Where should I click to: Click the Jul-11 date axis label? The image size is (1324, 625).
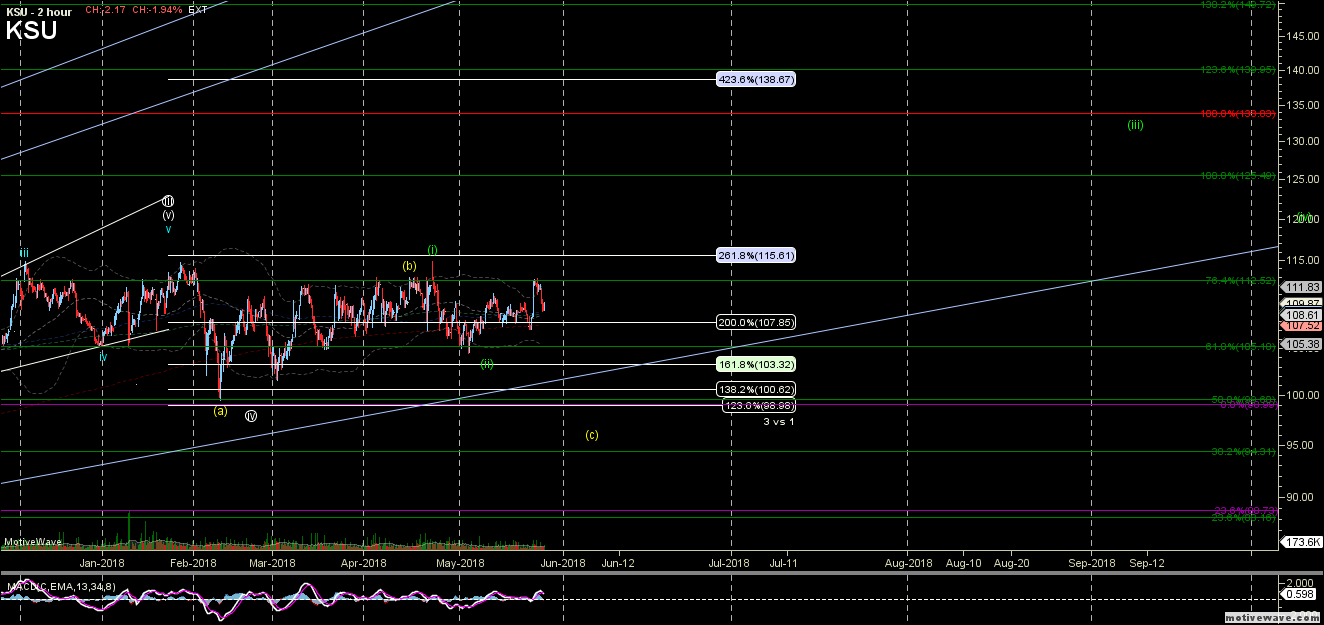[783, 563]
